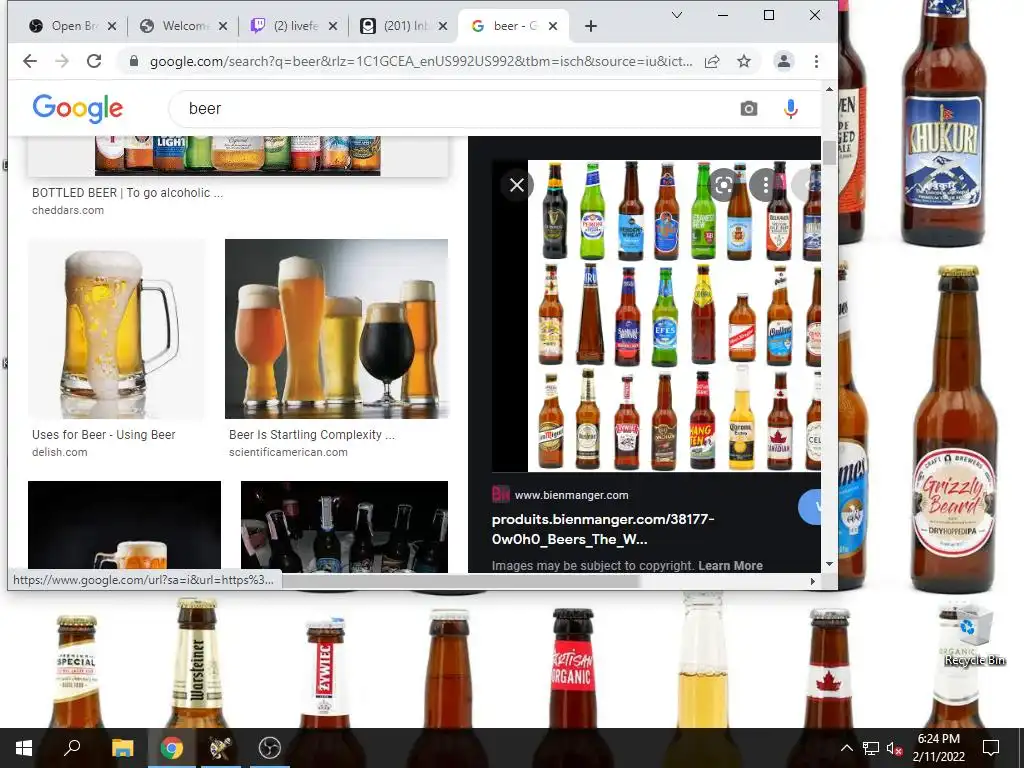Screen dimensions: 1024x768
Task: Click the delish.com source text
Action: [59, 452]
